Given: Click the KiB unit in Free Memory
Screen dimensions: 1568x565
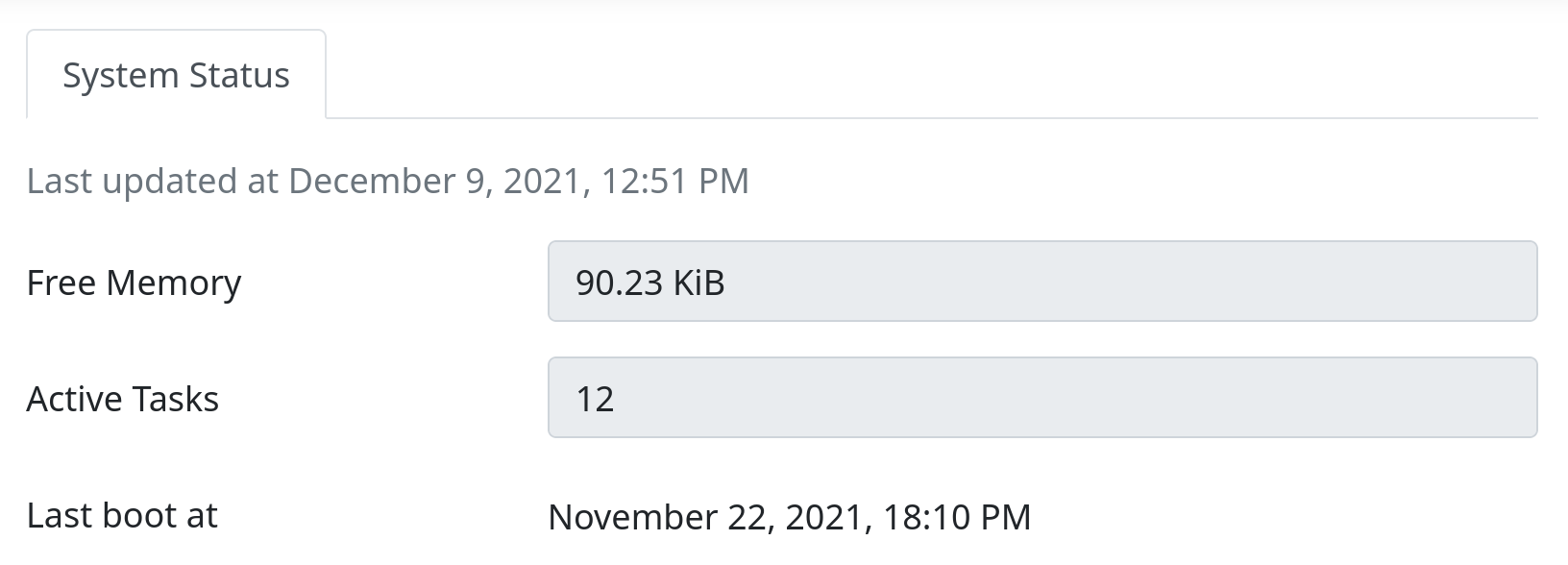Looking at the screenshot, I should coord(698,282).
